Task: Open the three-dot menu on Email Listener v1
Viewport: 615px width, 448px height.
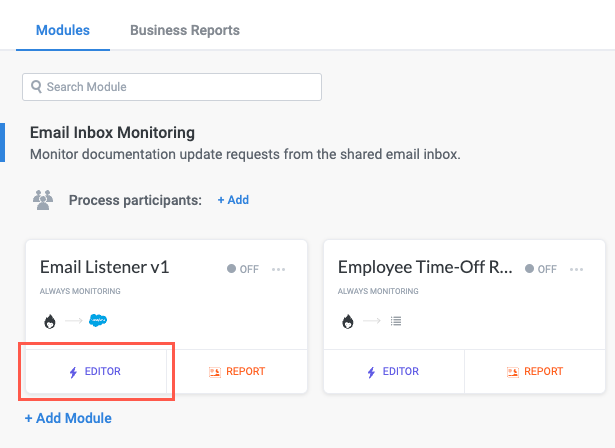Action: pyautogui.click(x=279, y=269)
